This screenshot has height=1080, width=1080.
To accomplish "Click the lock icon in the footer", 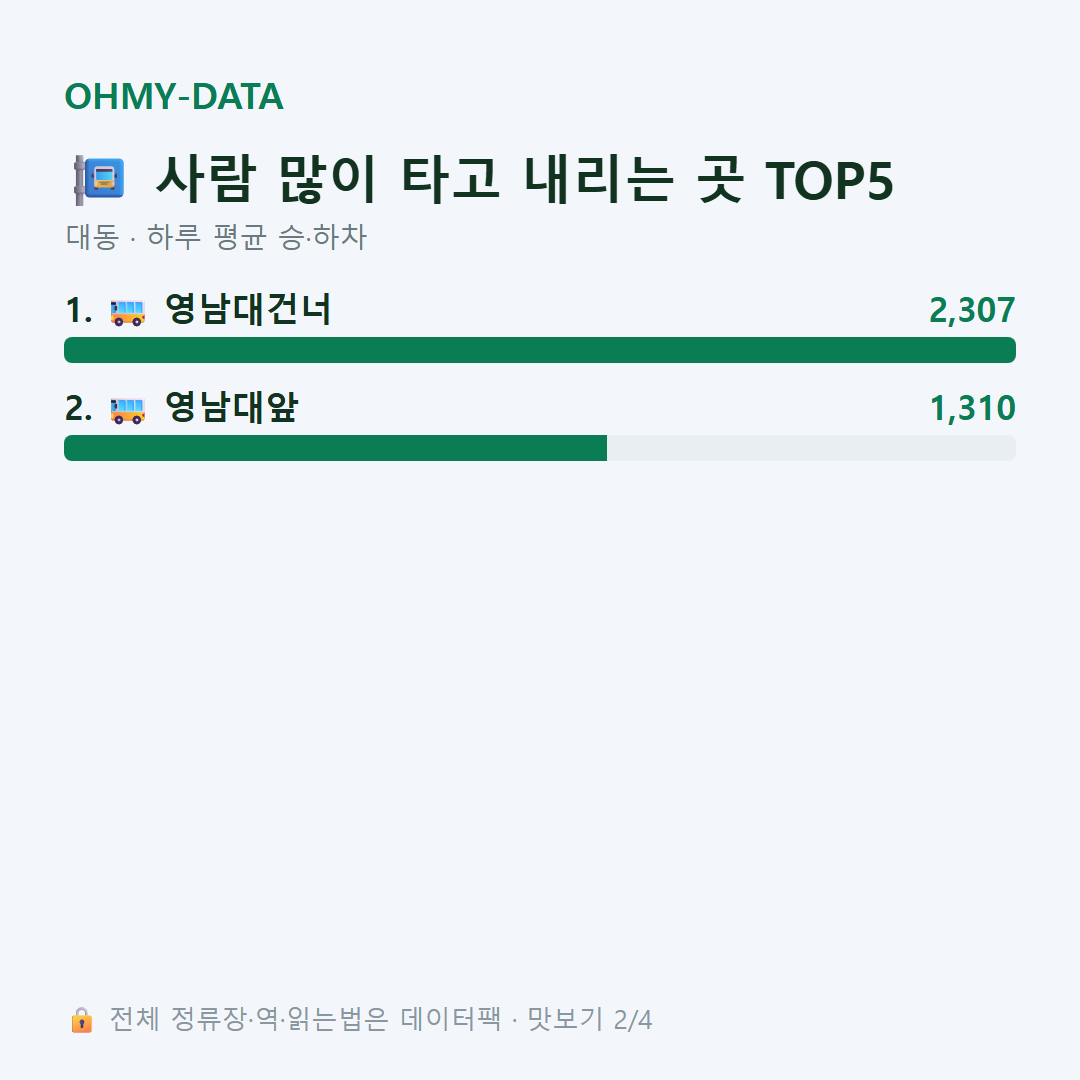I will (x=81, y=1019).
